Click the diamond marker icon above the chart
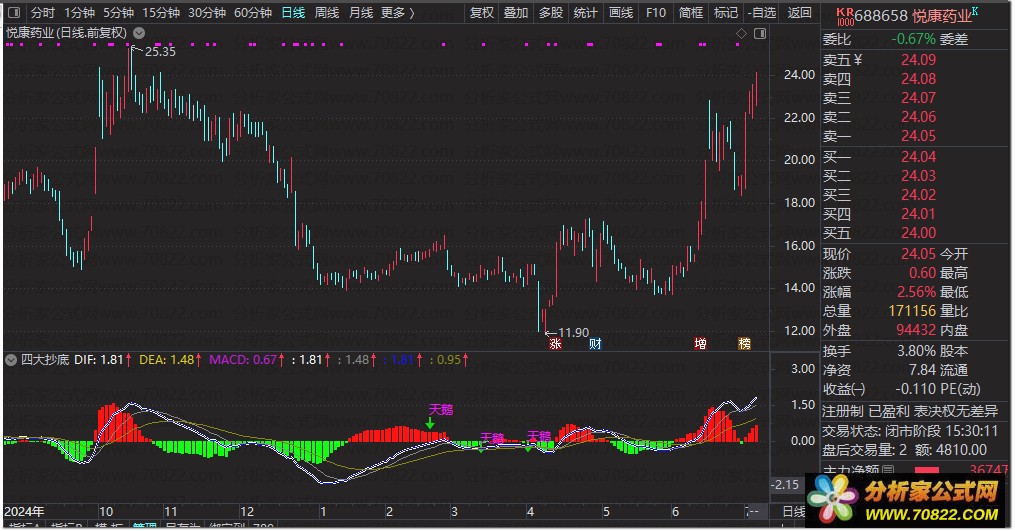This screenshot has height=531, width=1015. (742, 33)
